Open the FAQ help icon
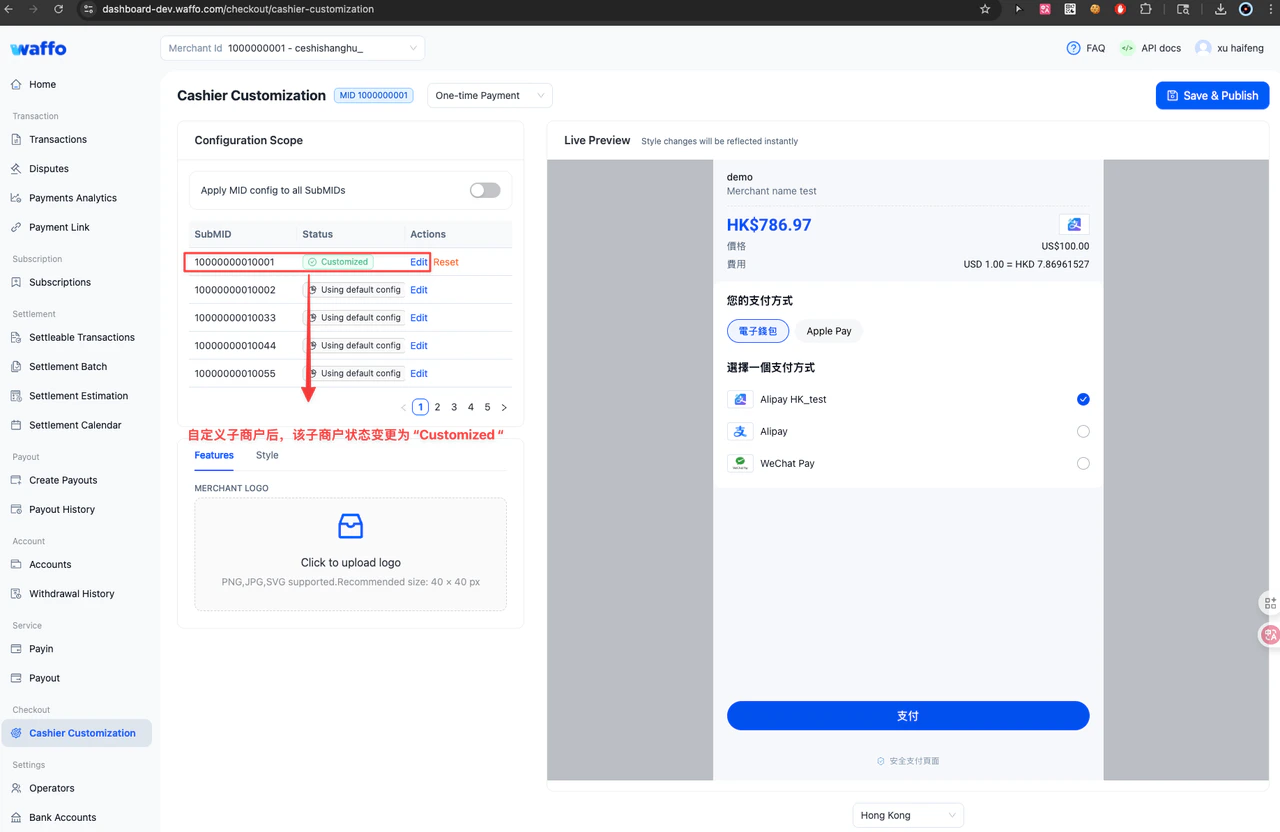 tap(1074, 48)
